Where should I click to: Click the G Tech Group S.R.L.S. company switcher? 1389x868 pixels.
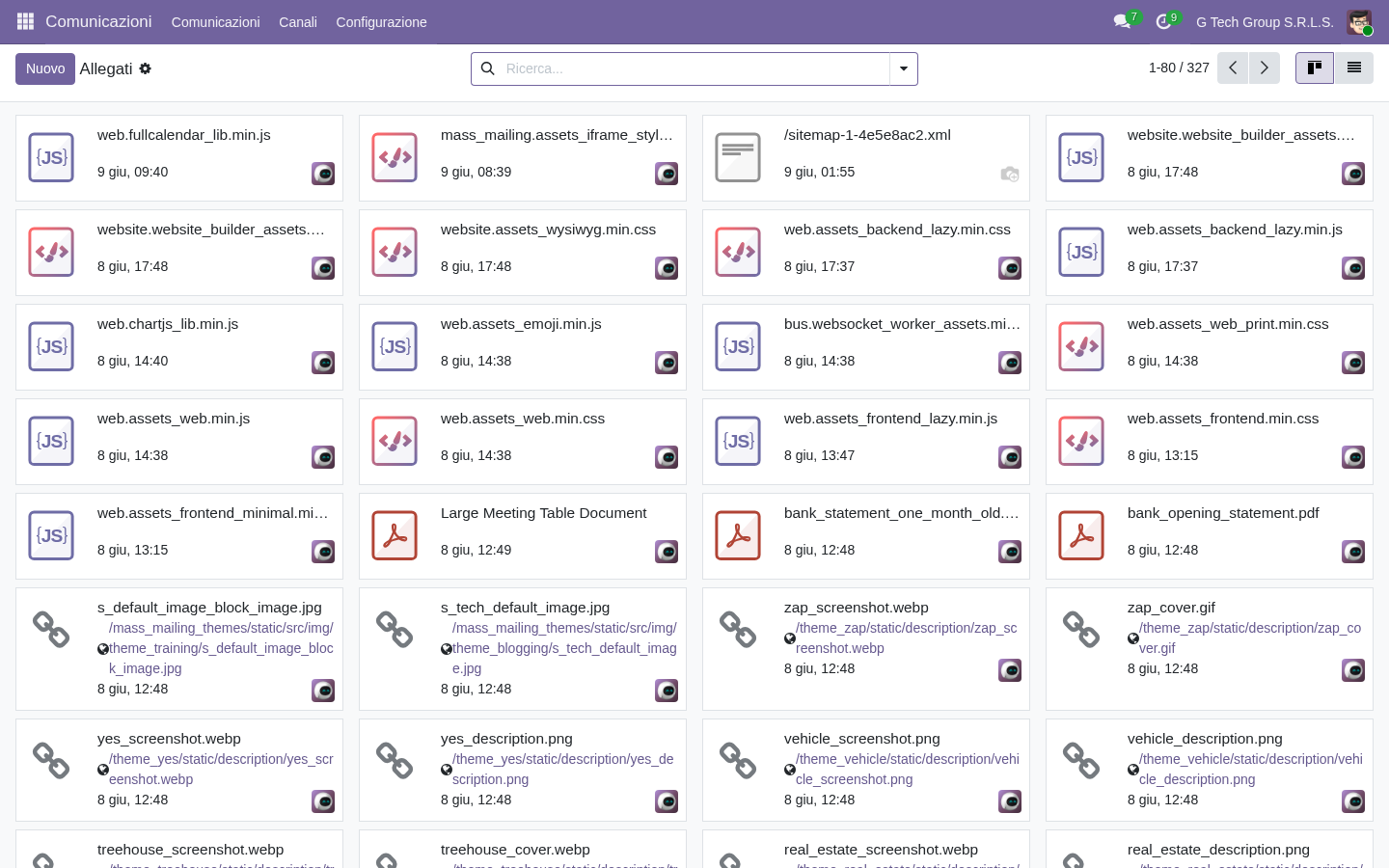click(1265, 22)
